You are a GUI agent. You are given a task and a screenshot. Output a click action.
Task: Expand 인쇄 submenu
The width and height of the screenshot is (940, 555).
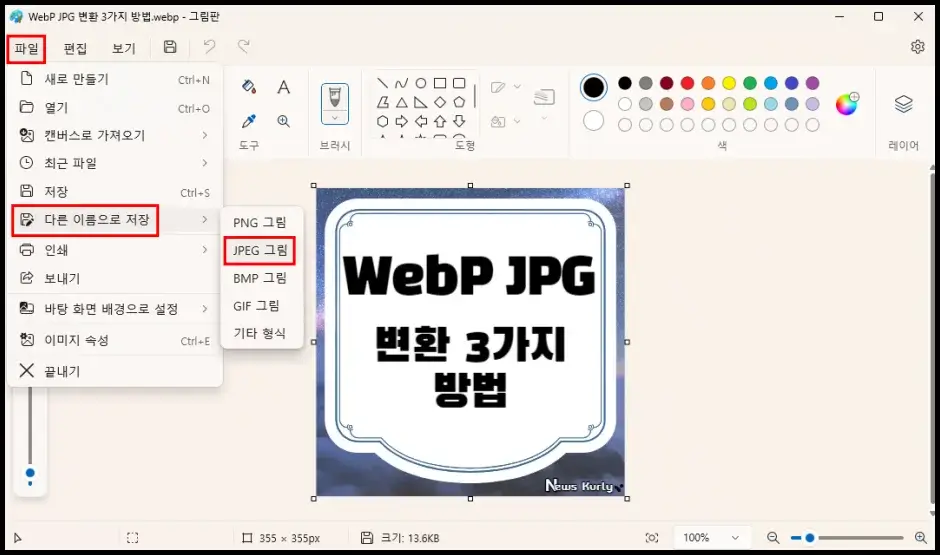tap(115, 249)
